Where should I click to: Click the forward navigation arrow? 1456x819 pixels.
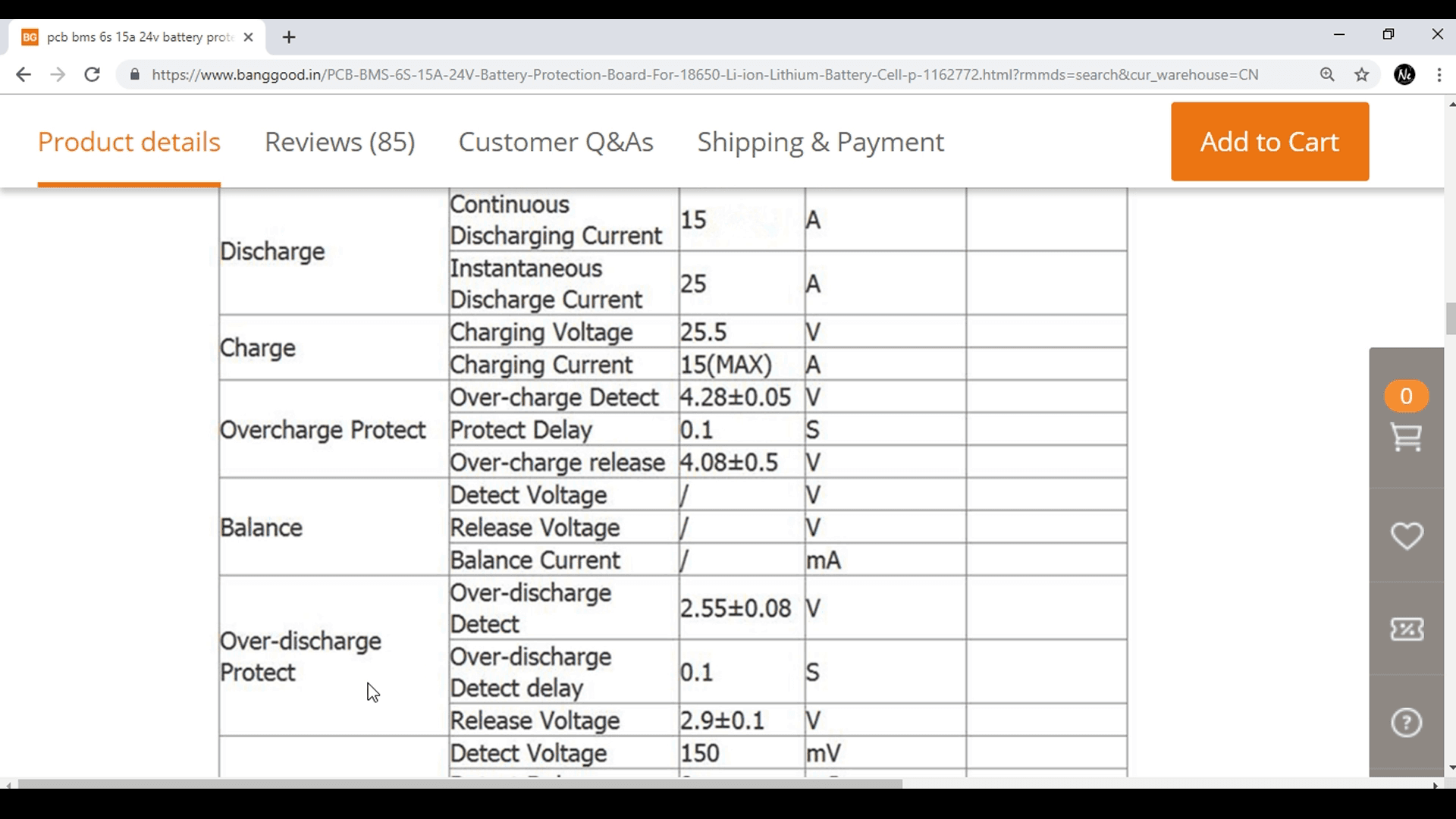click(58, 74)
